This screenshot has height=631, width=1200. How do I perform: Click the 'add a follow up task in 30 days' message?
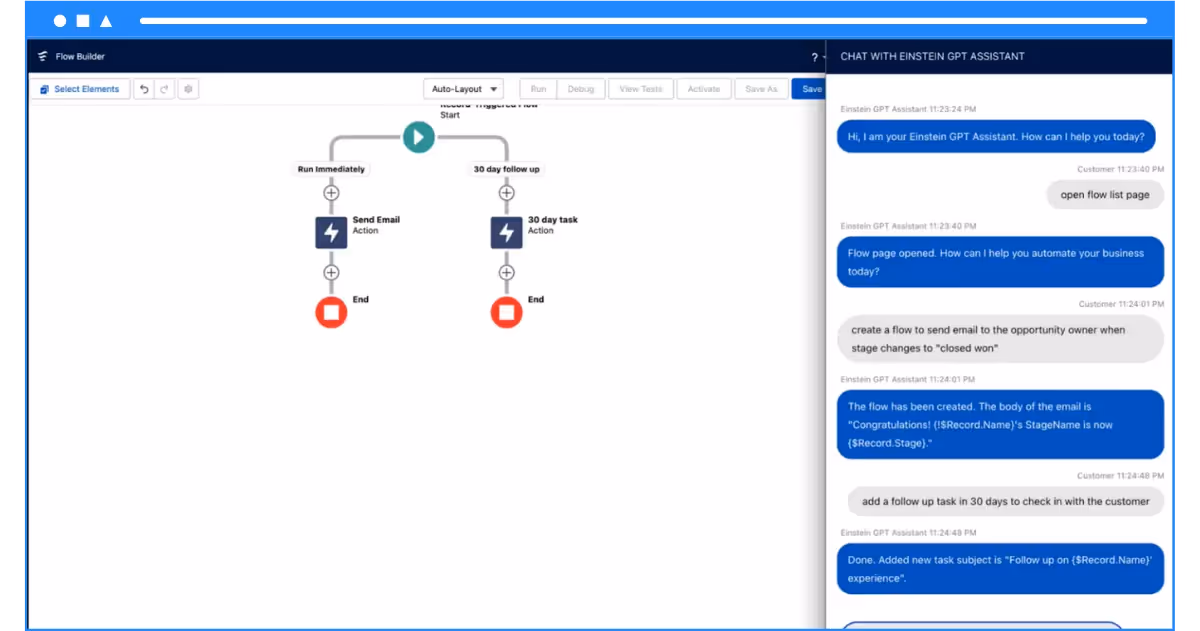pyautogui.click(x=1005, y=501)
